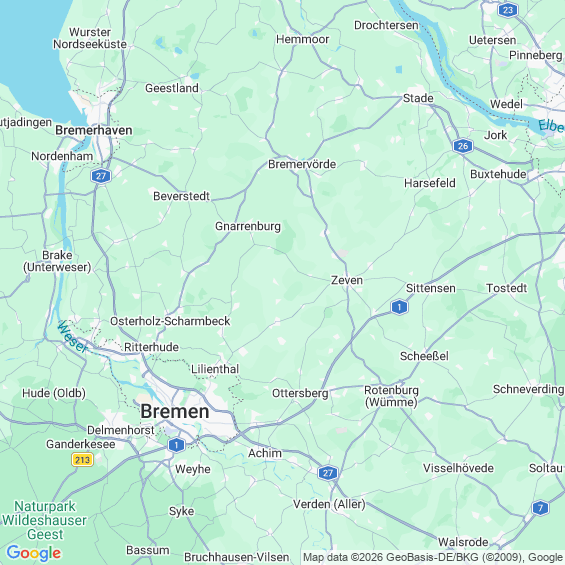Select the Bremen city label
This screenshot has width=565, height=565.
click(x=175, y=411)
